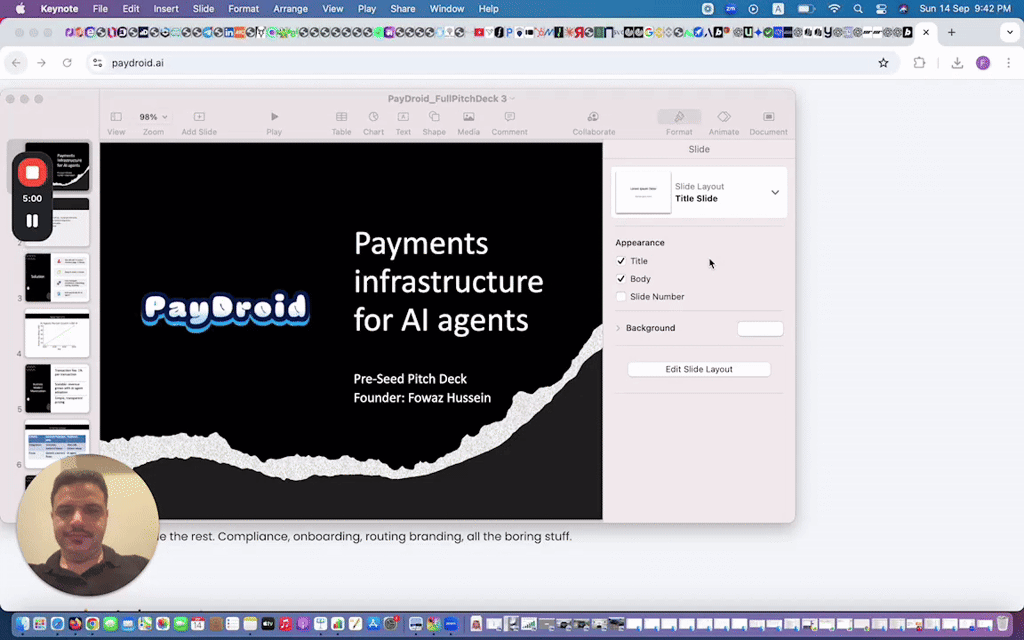The height and width of the screenshot is (640, 1024).
Task: Insert a Chart from the toolbar
Action: (373, 123)
